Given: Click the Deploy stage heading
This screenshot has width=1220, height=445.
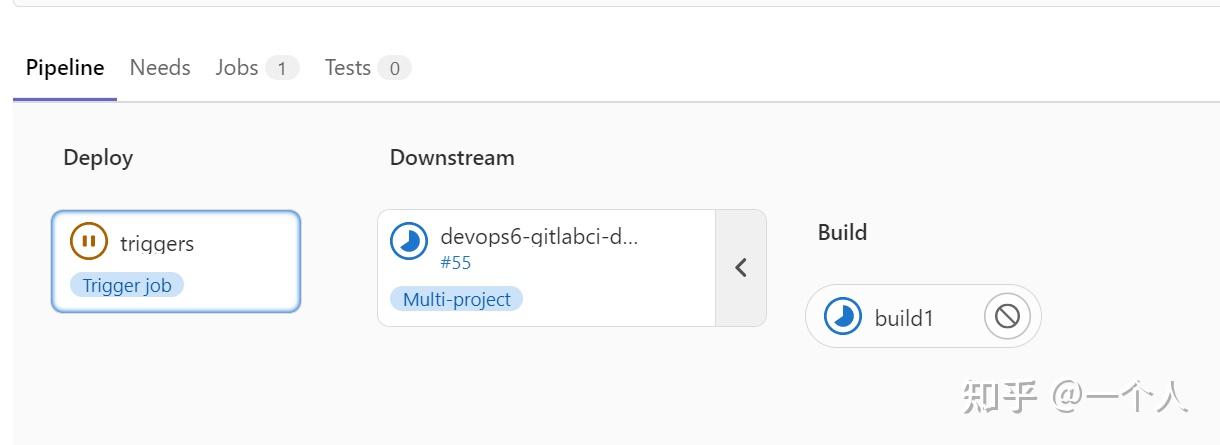Looking at the screenshot, I should pos(98,158).
